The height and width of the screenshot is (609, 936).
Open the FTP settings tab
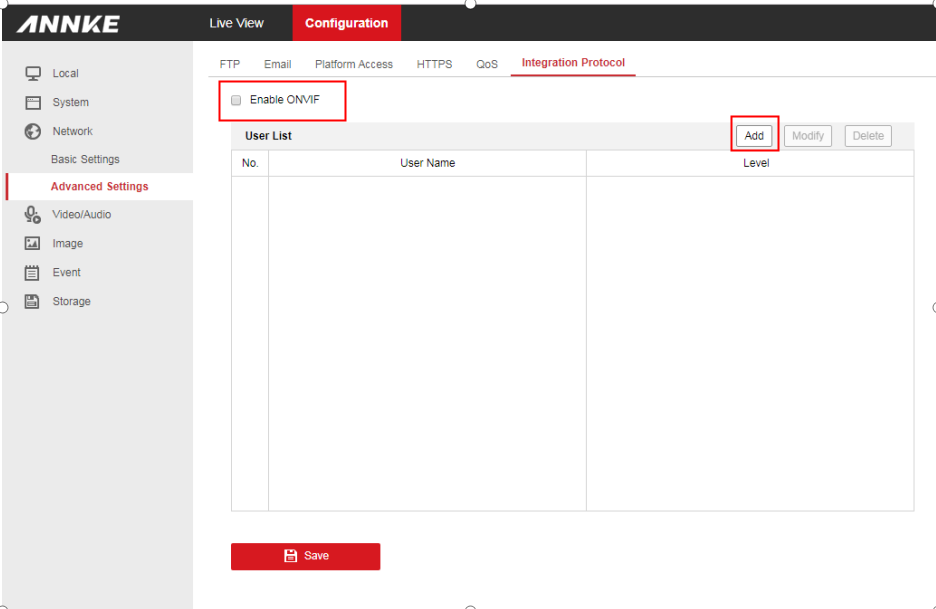tap(230, 64)
